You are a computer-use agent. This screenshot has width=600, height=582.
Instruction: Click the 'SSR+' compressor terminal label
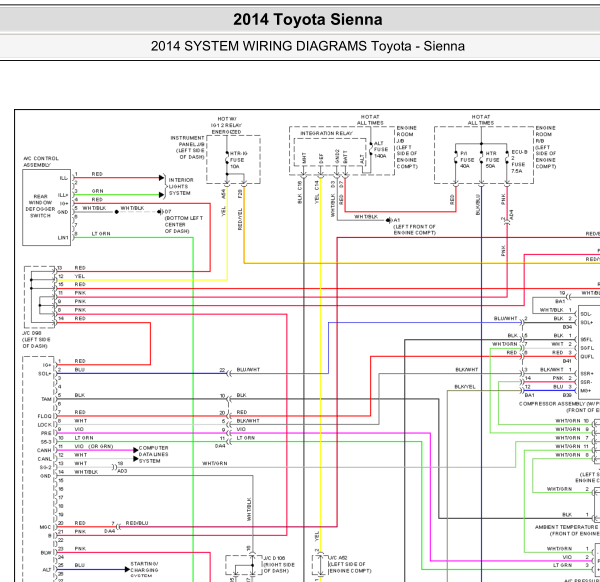(587, 373)
